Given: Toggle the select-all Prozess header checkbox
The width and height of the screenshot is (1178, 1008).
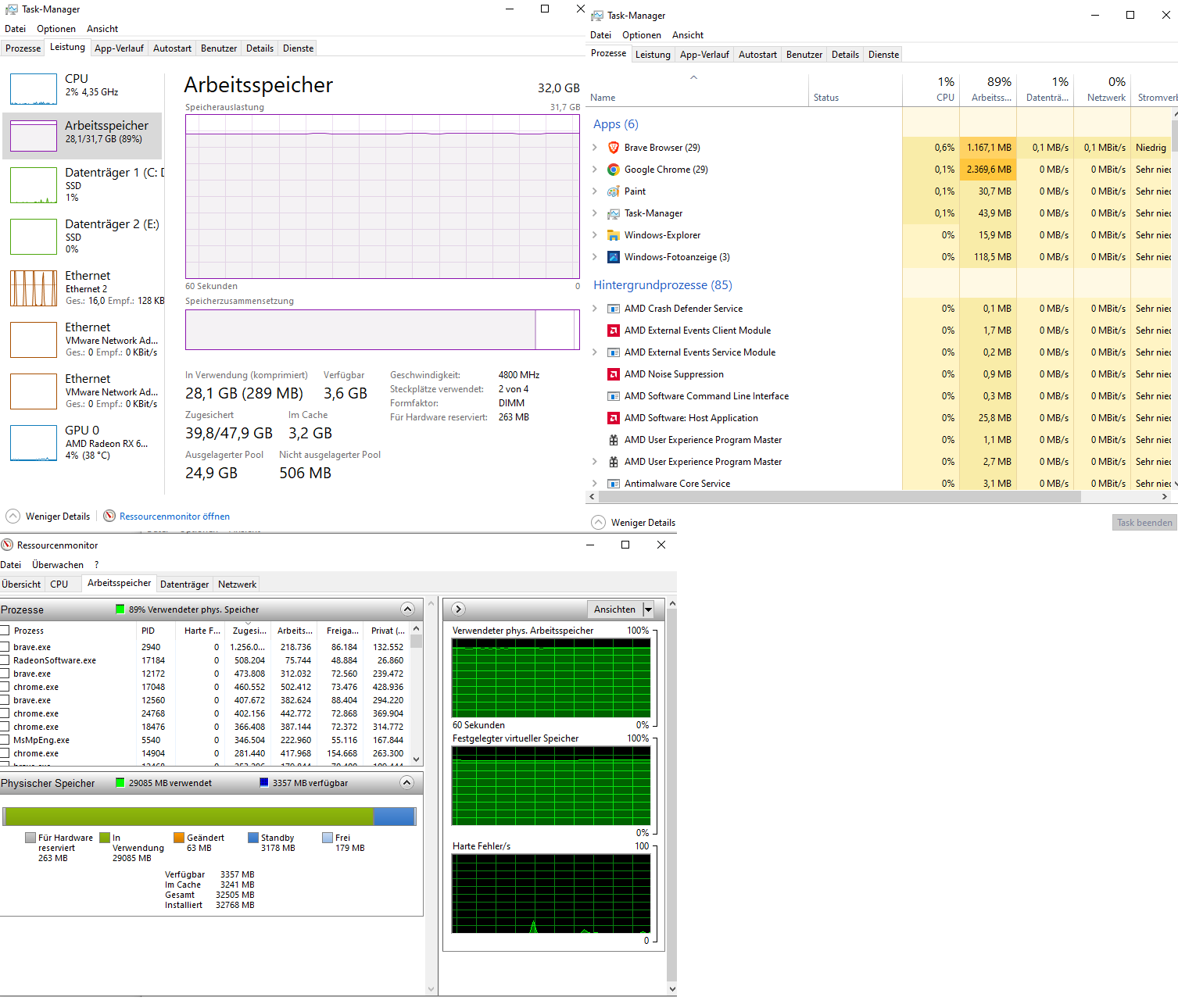Looking at the screenshot, I should [x=5, y=630].
